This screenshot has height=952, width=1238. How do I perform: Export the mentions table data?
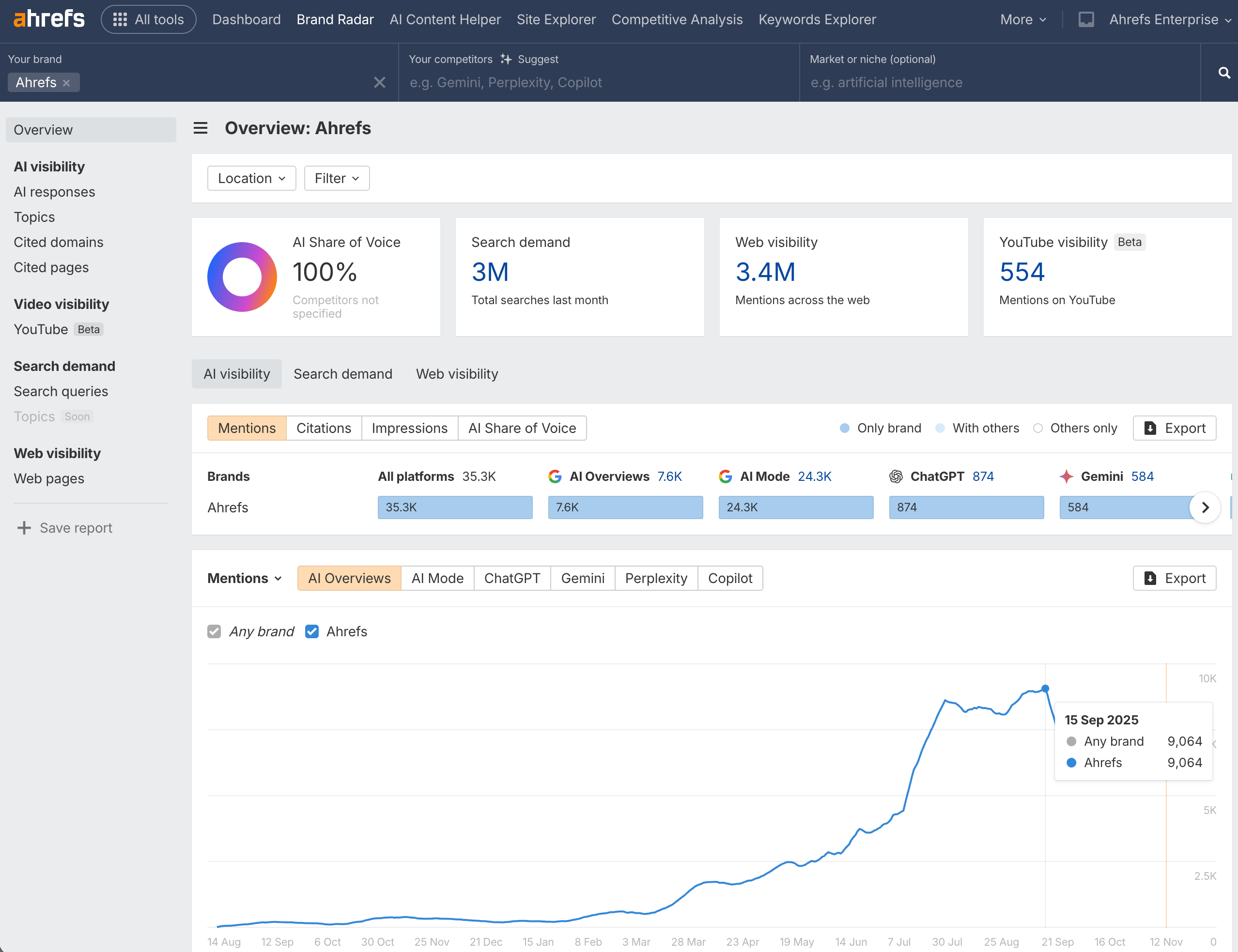pos(1174,428)
